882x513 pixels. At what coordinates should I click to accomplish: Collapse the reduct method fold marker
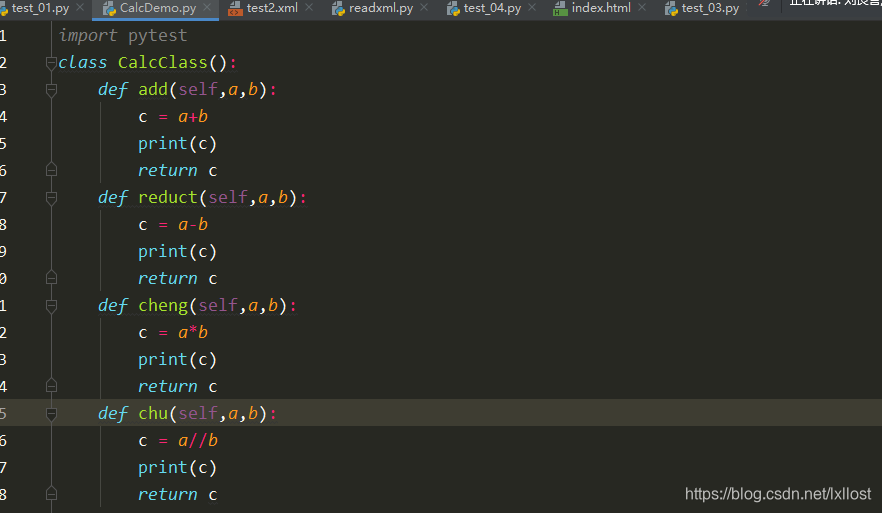click(51, 197)
